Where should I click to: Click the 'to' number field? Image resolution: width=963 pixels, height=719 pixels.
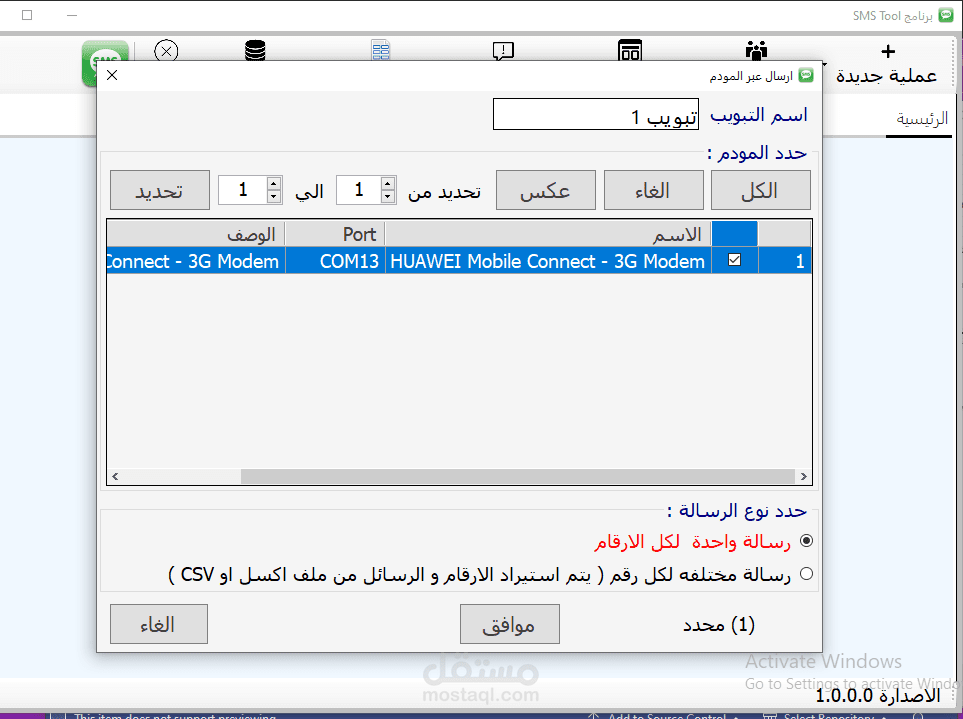point(243,190)
